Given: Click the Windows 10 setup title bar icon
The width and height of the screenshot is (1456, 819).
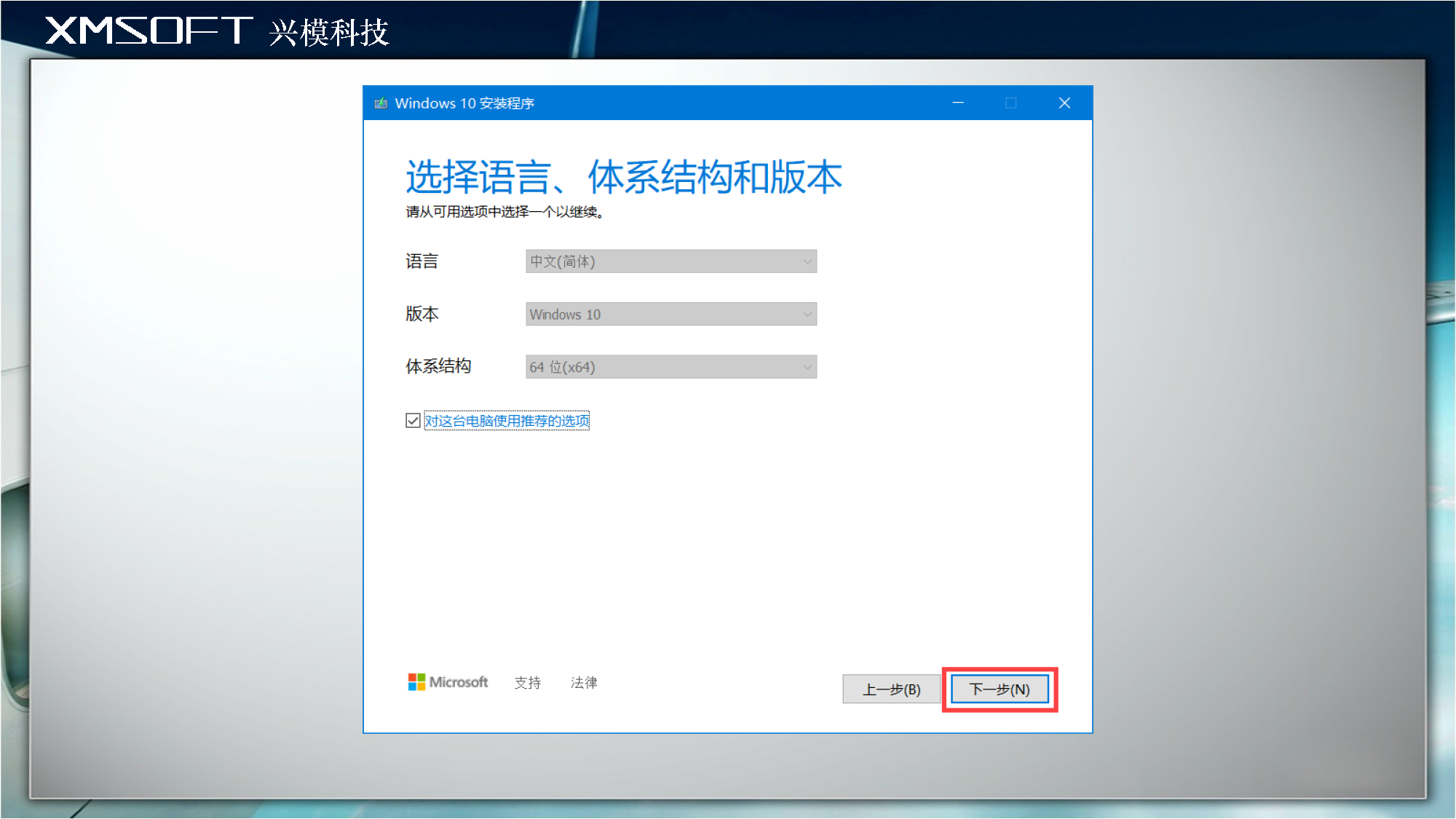Looking at the screenshot, I should (381, 103).
